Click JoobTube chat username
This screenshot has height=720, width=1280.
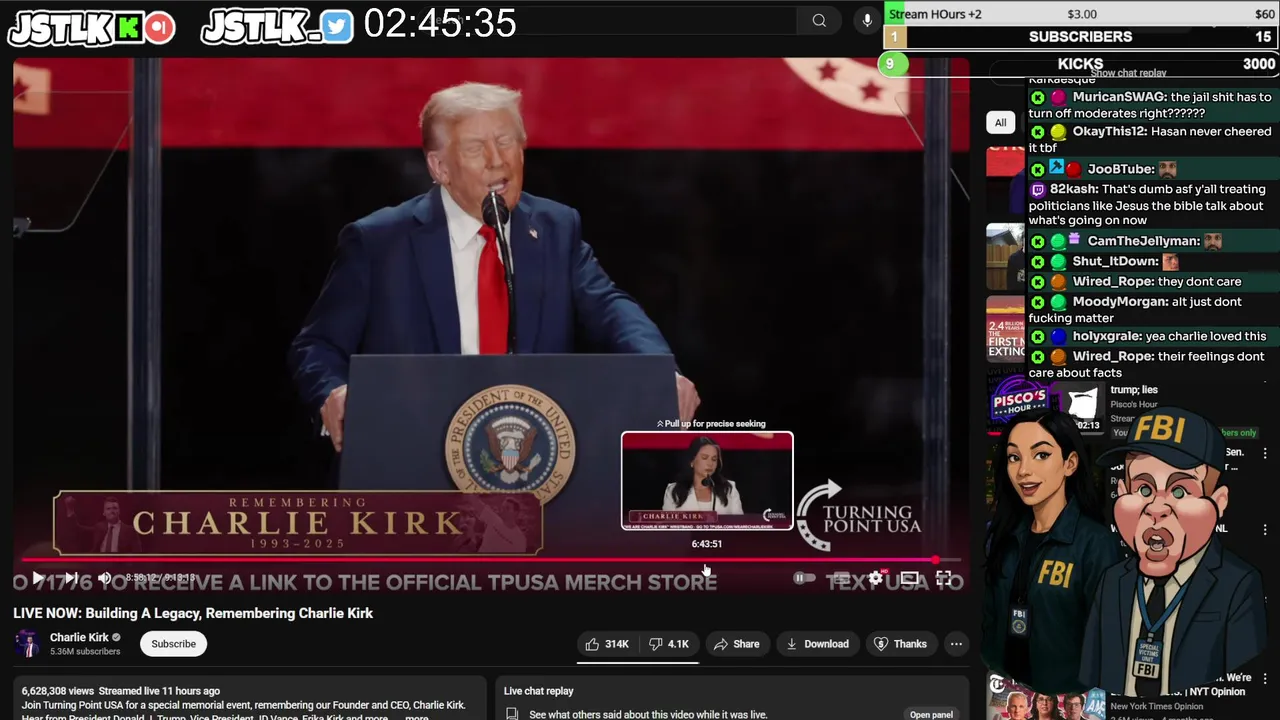click(x=1121, y=169)
